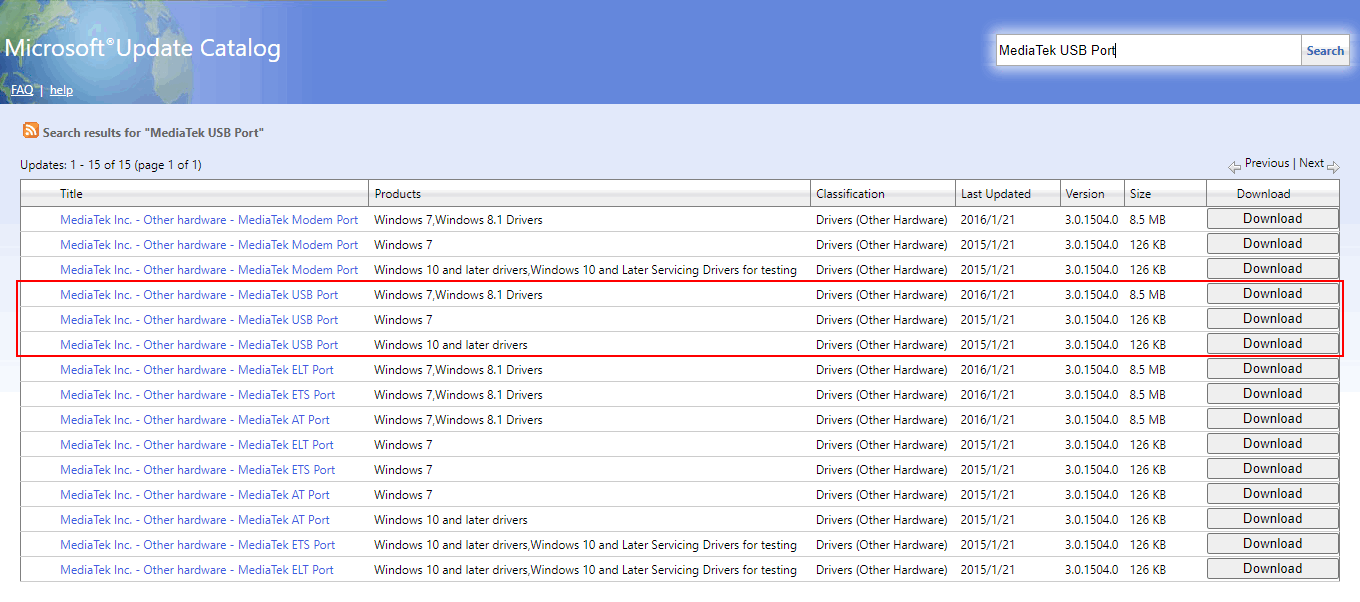
Task: Download AT Port driver for Windows 10
Action: pyautogui.click(x=1272, y=519)
